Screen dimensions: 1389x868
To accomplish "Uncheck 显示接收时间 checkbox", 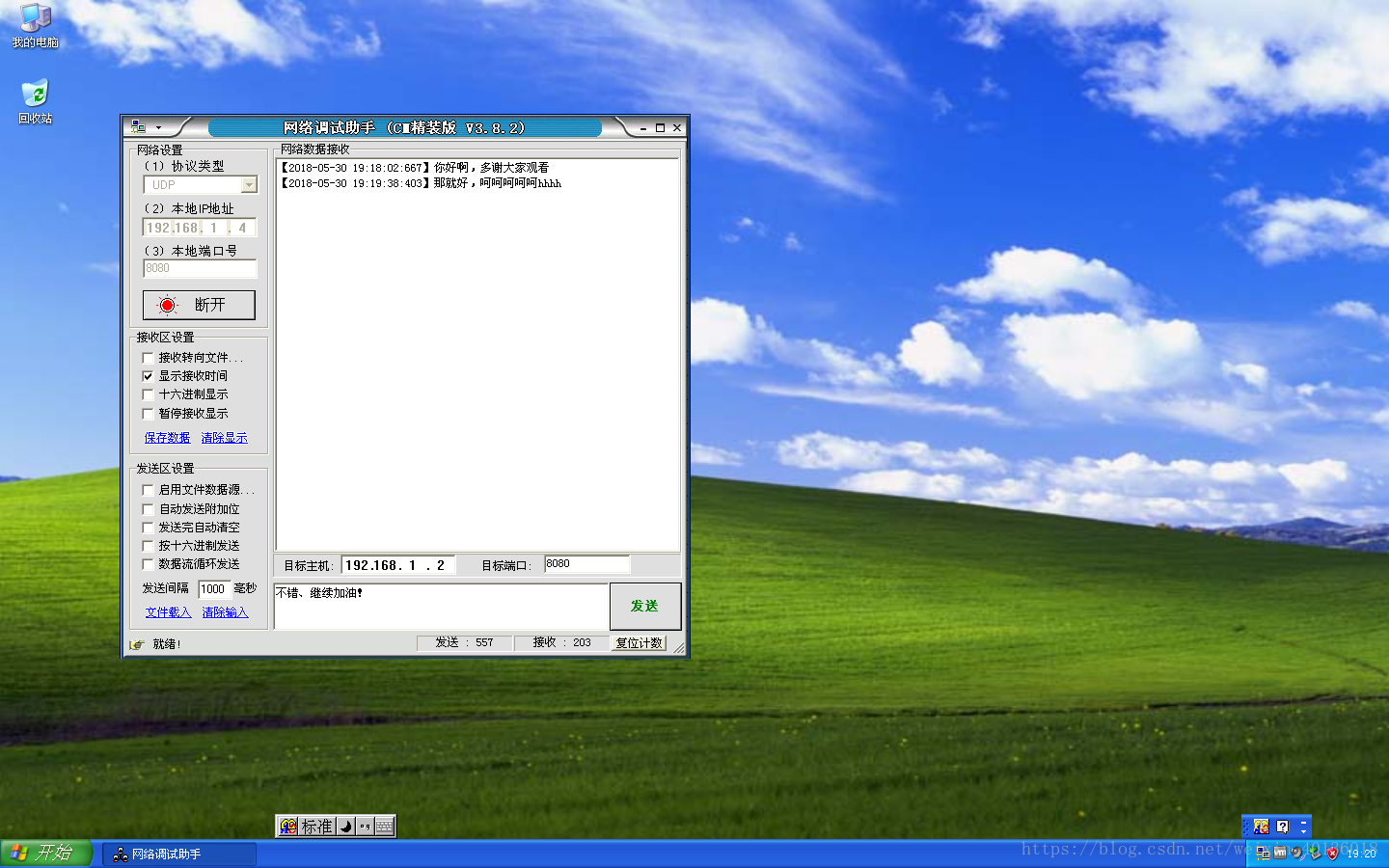I will [148, 376].
